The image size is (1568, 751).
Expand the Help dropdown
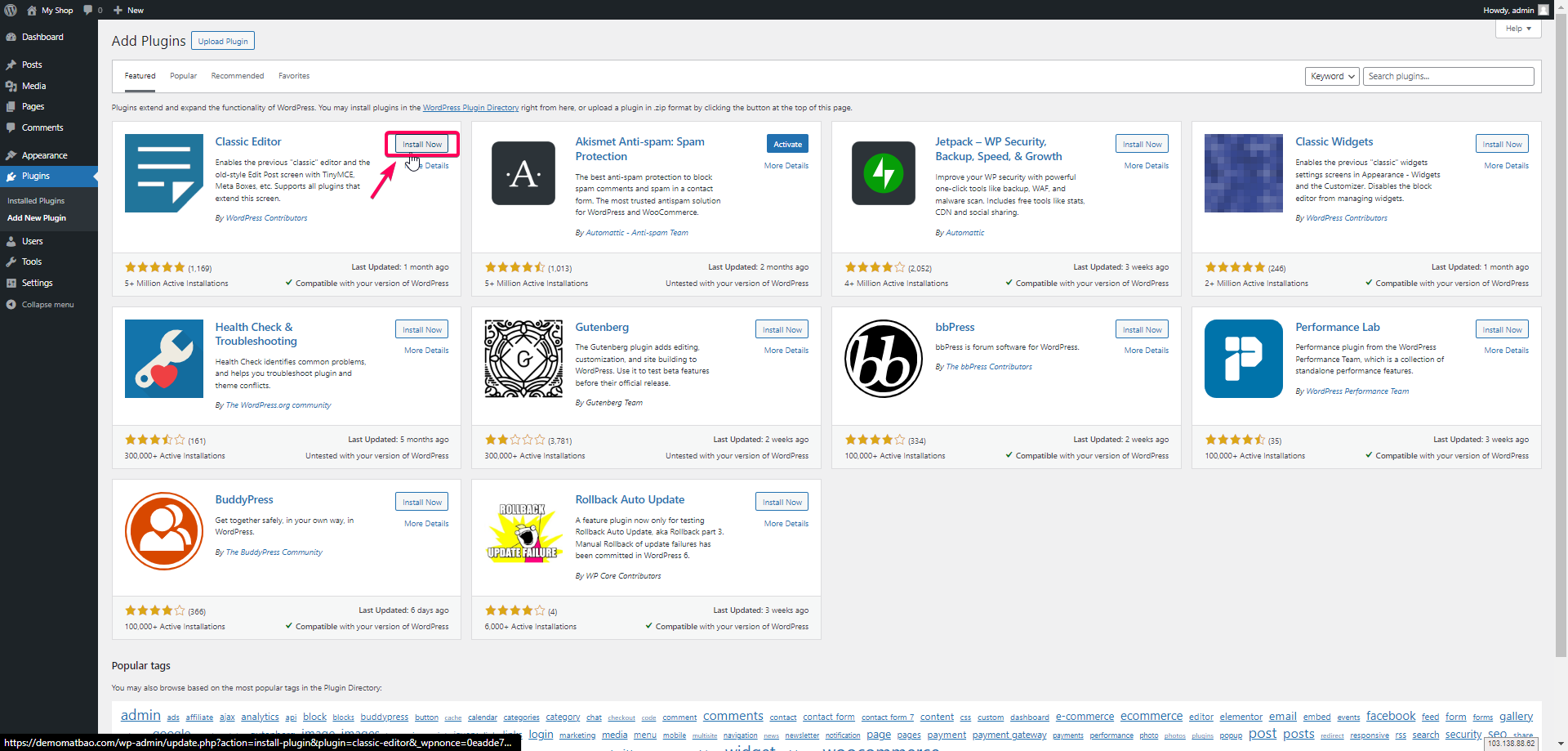[1518, 29]
